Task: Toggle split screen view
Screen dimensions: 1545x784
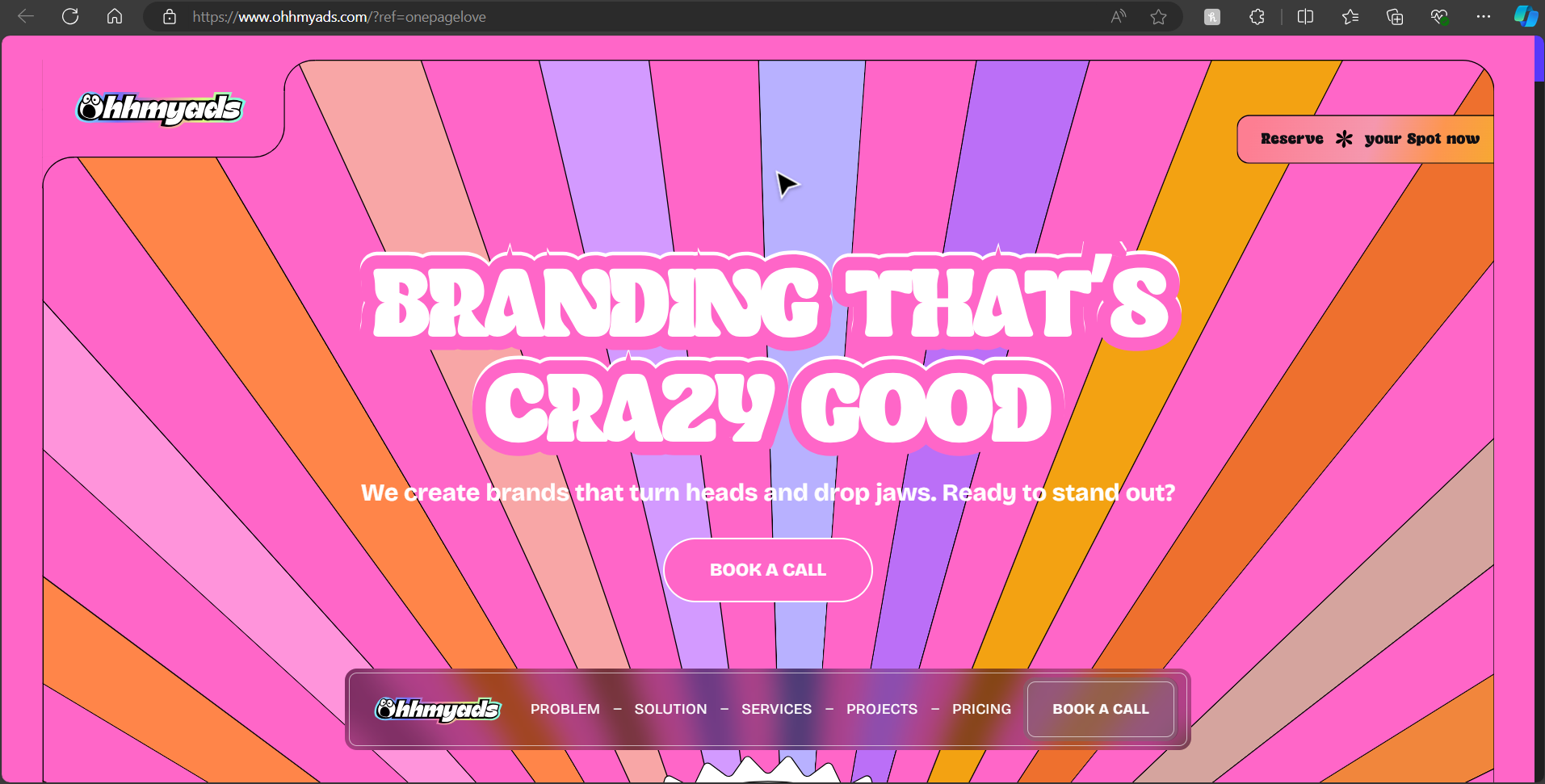Action: (x=1305, y=17)
